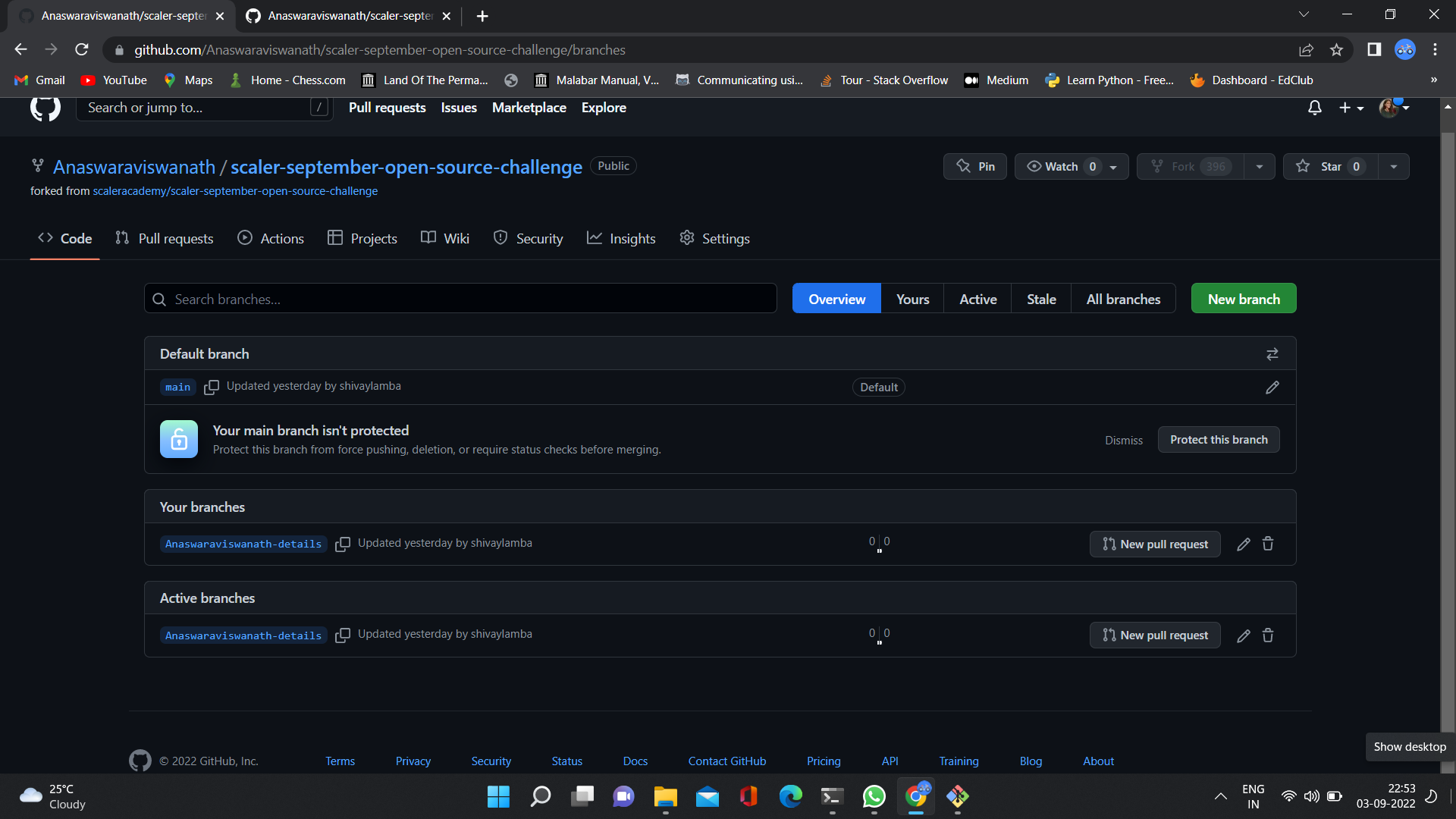Open the Star options dropdown

1394,166
